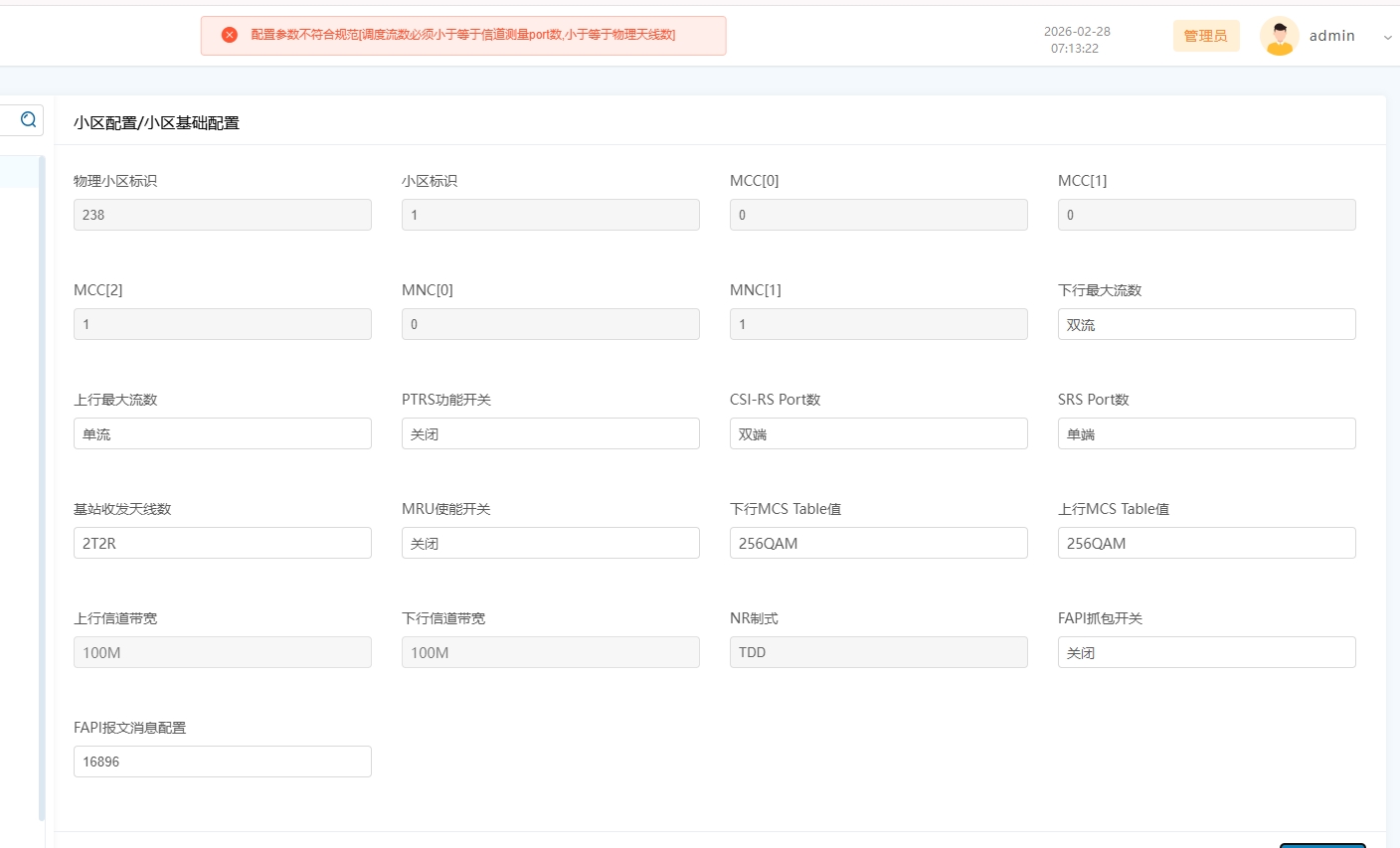Click the search magnifier icon
This screenshot has height=848, width=1400.
(29, 120)
